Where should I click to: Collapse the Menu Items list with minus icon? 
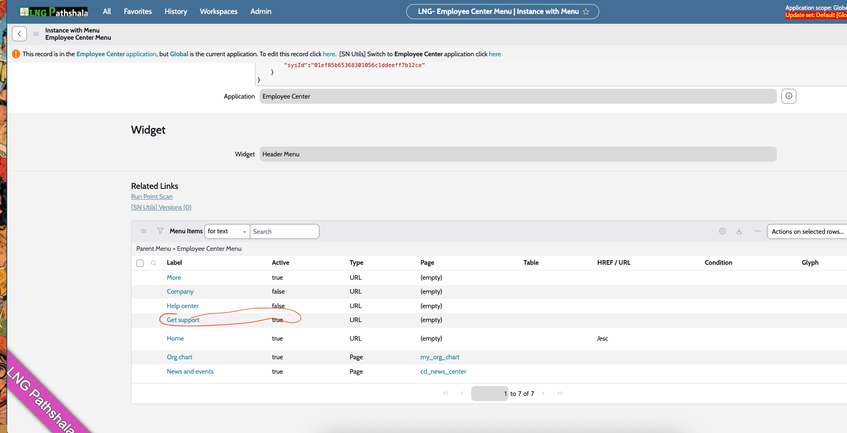click(757, 231)
